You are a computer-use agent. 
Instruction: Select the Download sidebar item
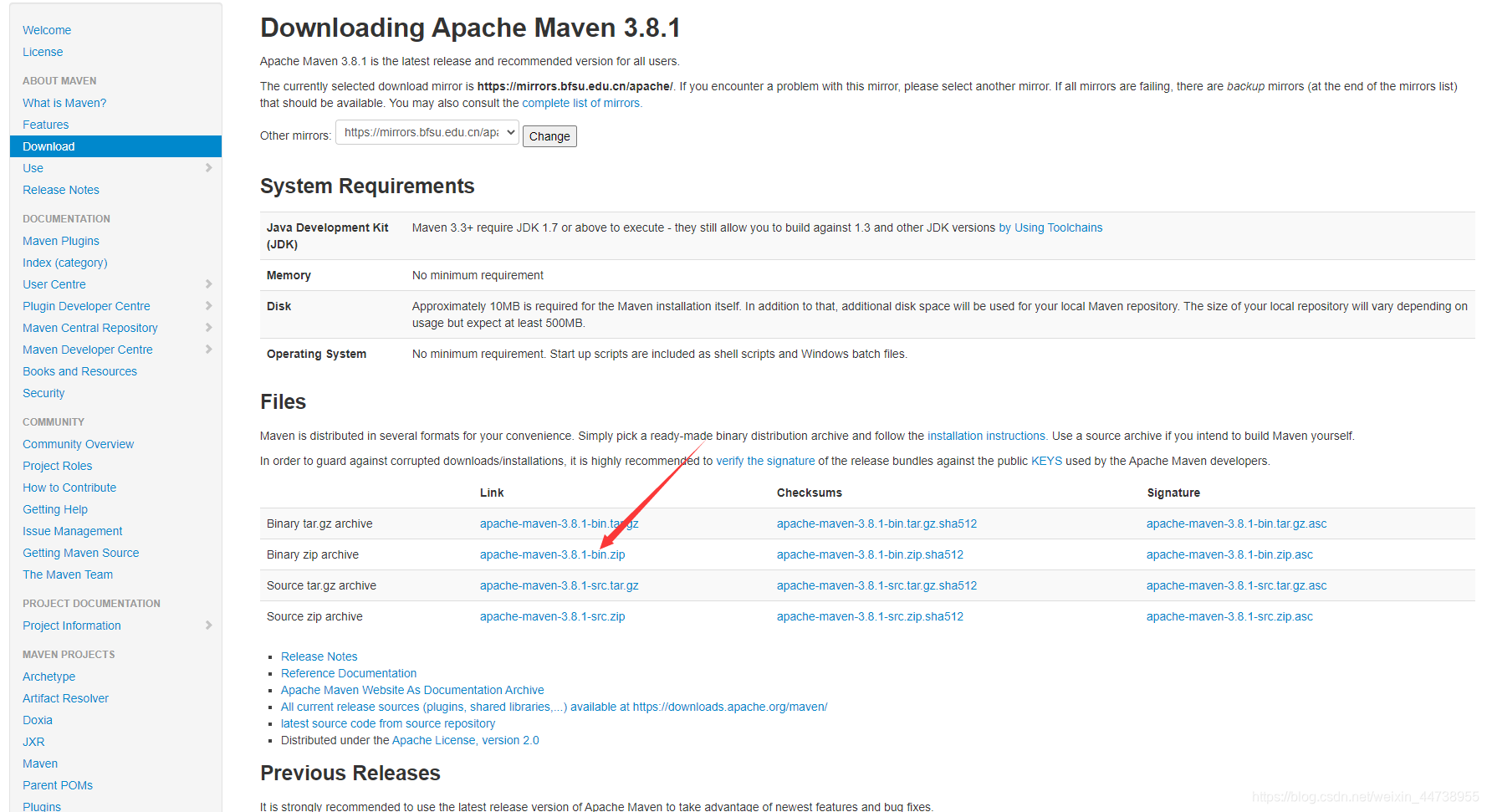pyautogui.click(x=115, y=146)
